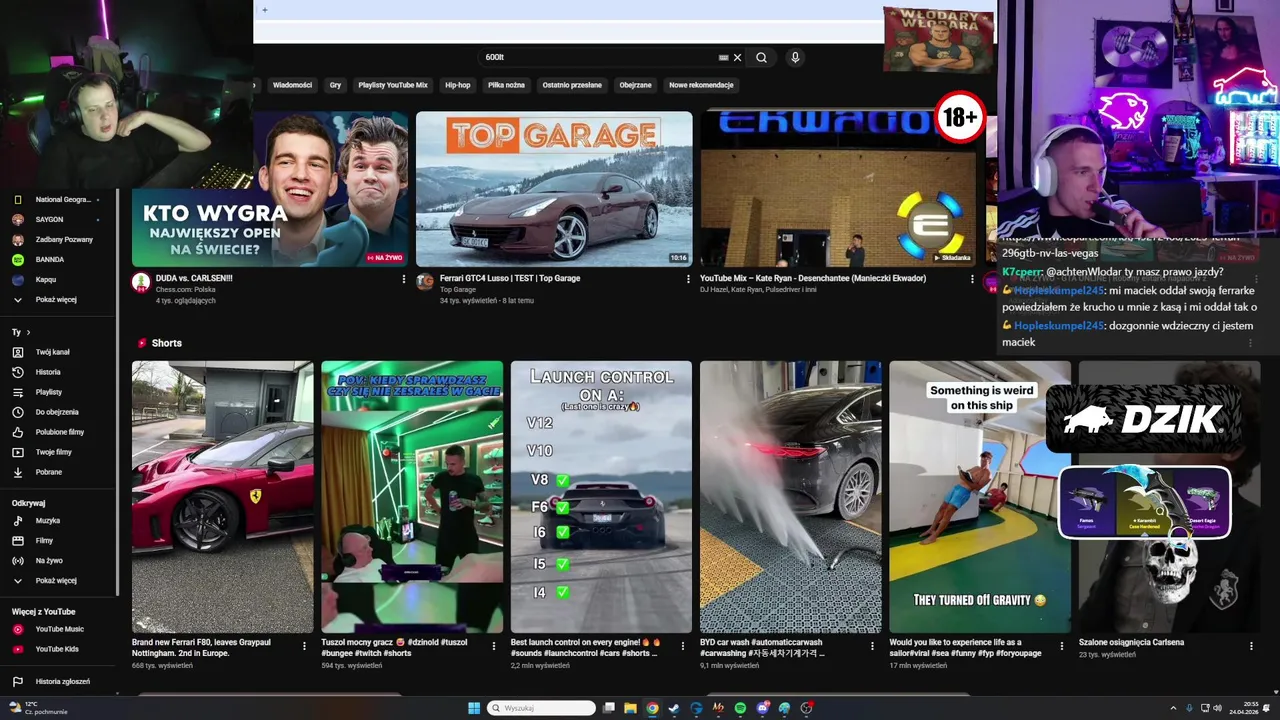This screenshot has width=1280, height=720.
Task: Open the on-screen keyboard icon in search
Action: click(x=723, y=57)
